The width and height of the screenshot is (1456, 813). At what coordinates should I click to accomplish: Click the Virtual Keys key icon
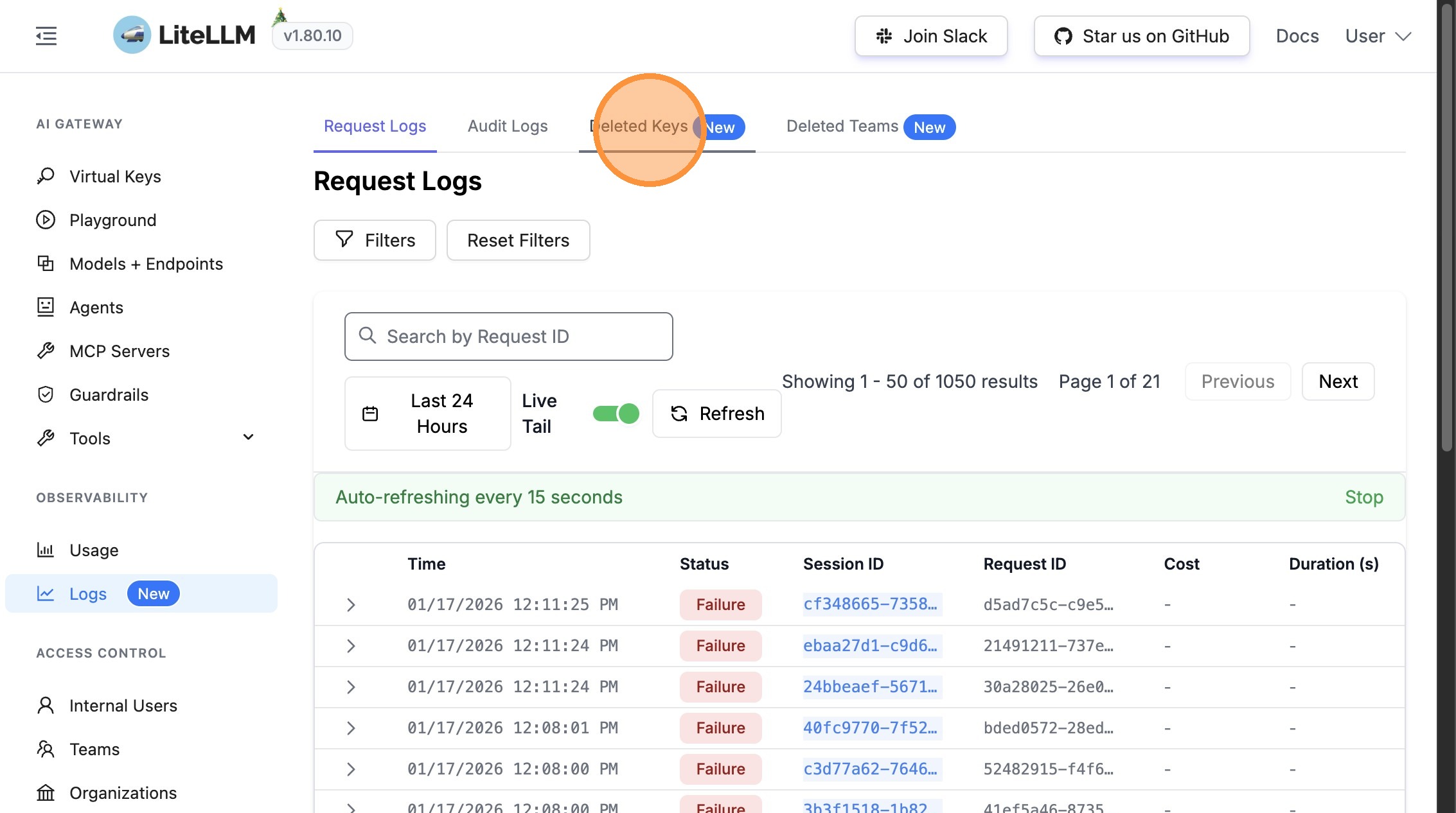(x=46, y=176)
